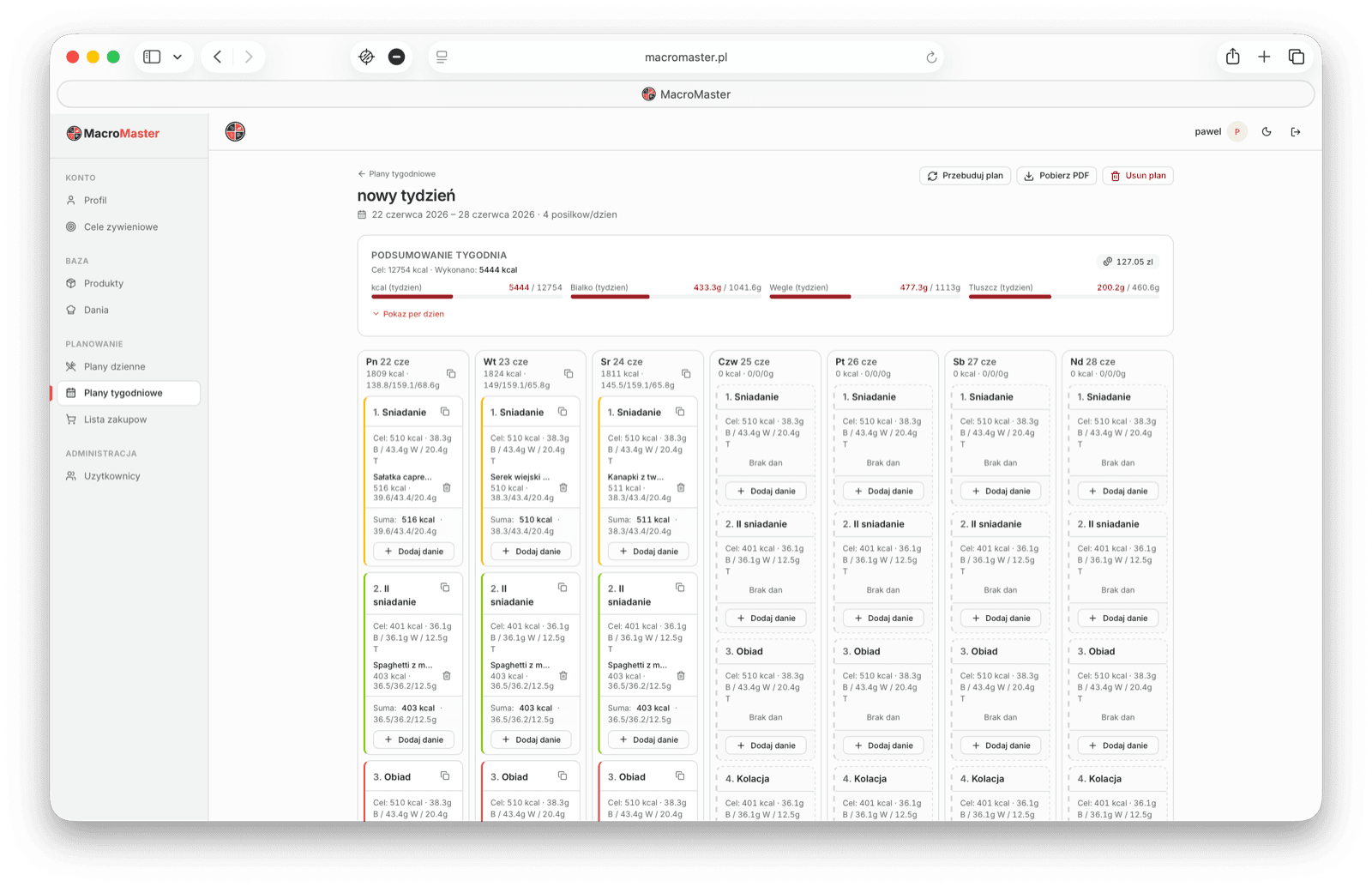Remove Monday Spaghetti dish trash icon
Viewport: 1372px width, 887px height.
(447, 676)
